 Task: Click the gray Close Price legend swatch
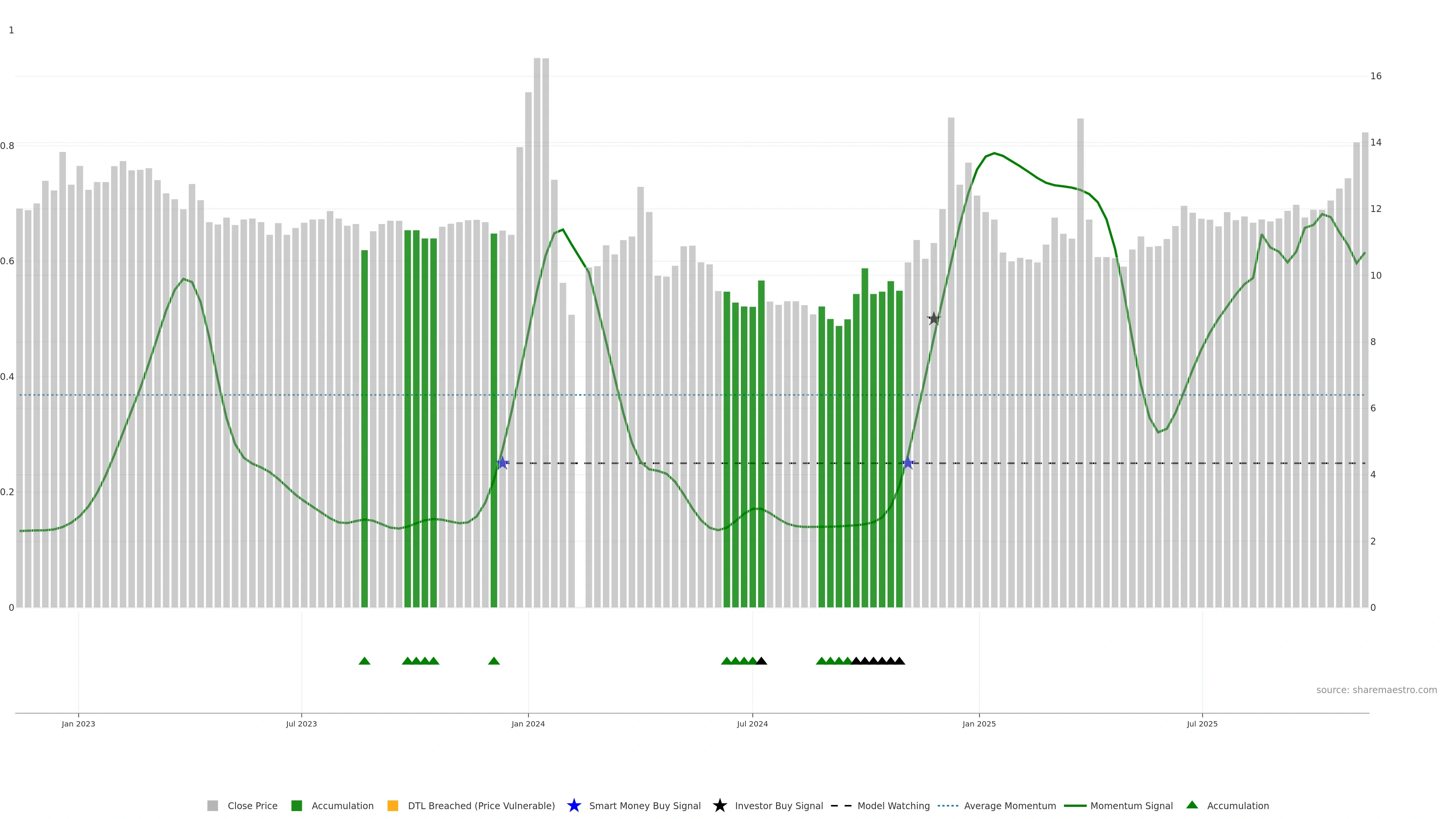point(212,805)
